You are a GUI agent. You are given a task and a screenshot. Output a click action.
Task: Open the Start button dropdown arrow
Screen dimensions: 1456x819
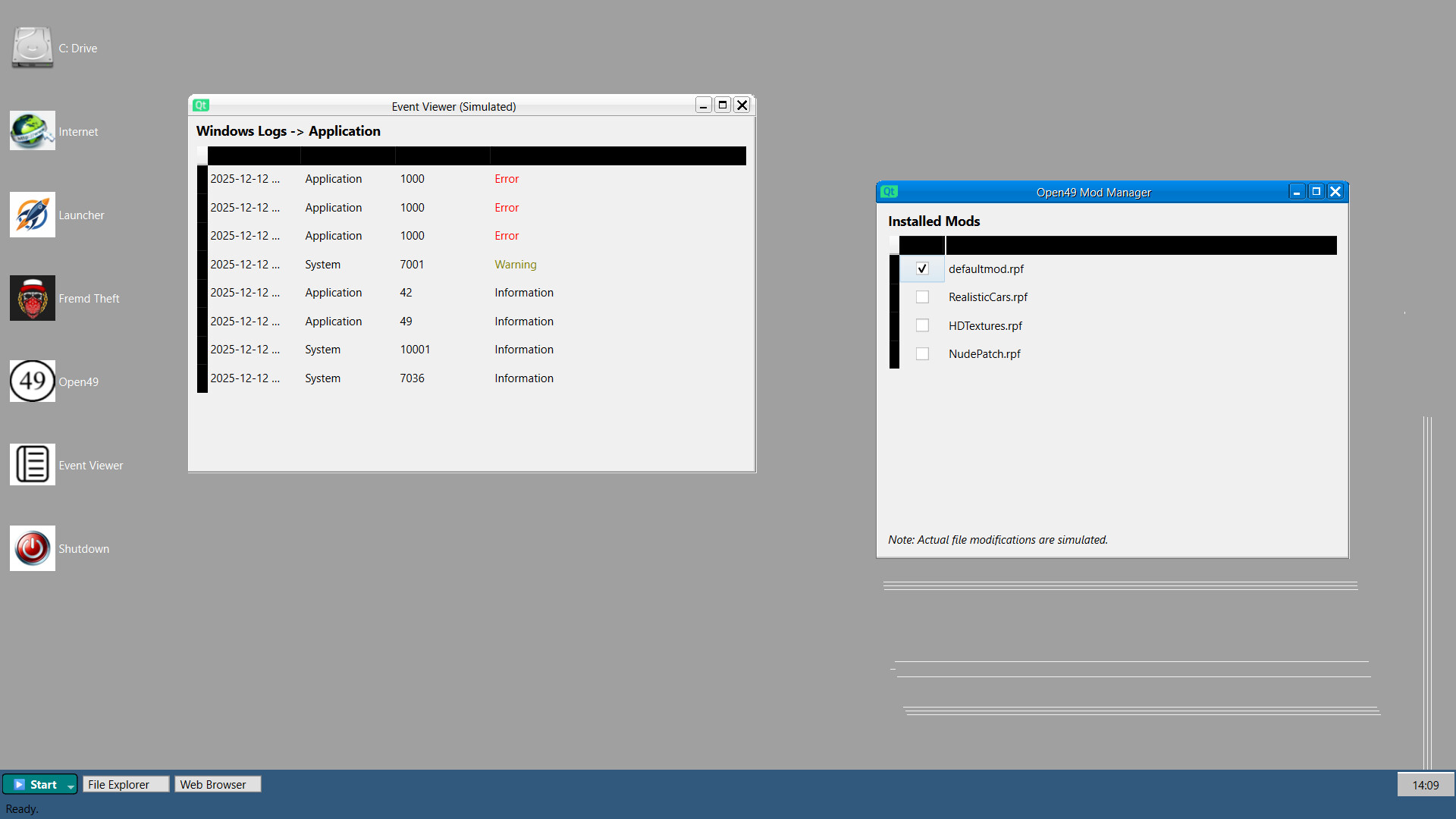click(x=69, y=784)
